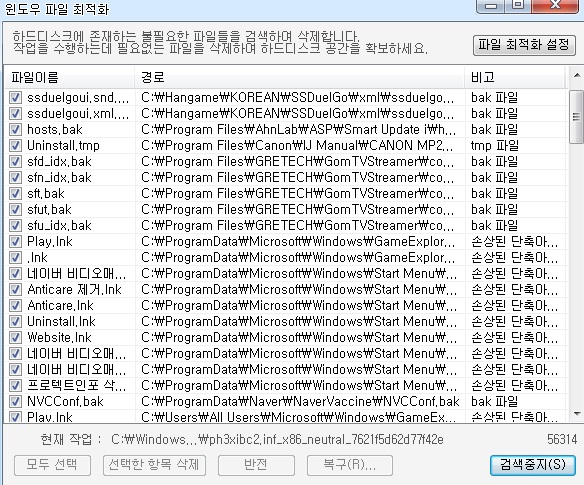Uncheck the hosts.bak file checkbox
The width and height of the screenshot is (584, 485).
coord(15,129)
